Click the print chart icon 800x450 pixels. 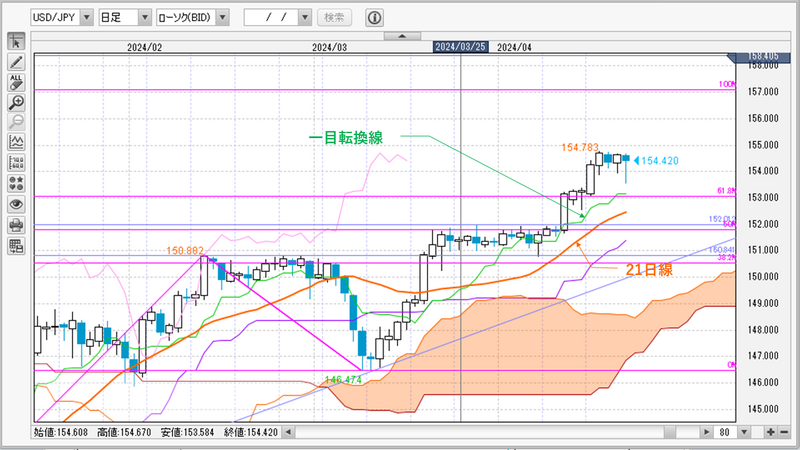coord(16,225)
